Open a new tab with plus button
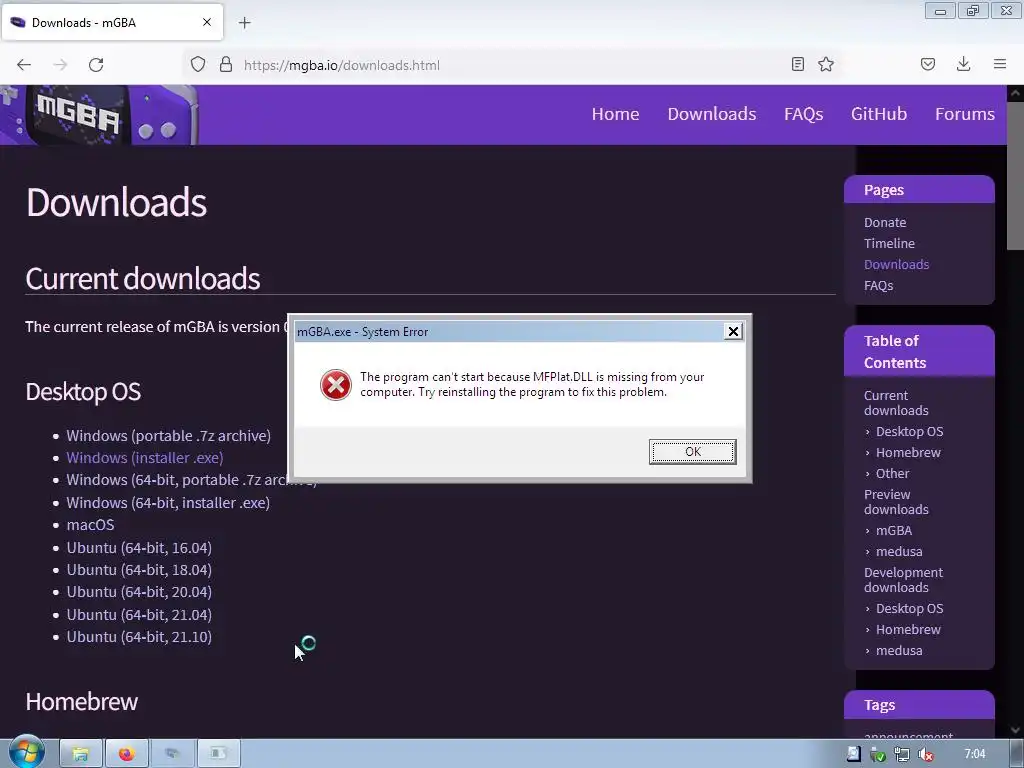 (x=244, y=23)
